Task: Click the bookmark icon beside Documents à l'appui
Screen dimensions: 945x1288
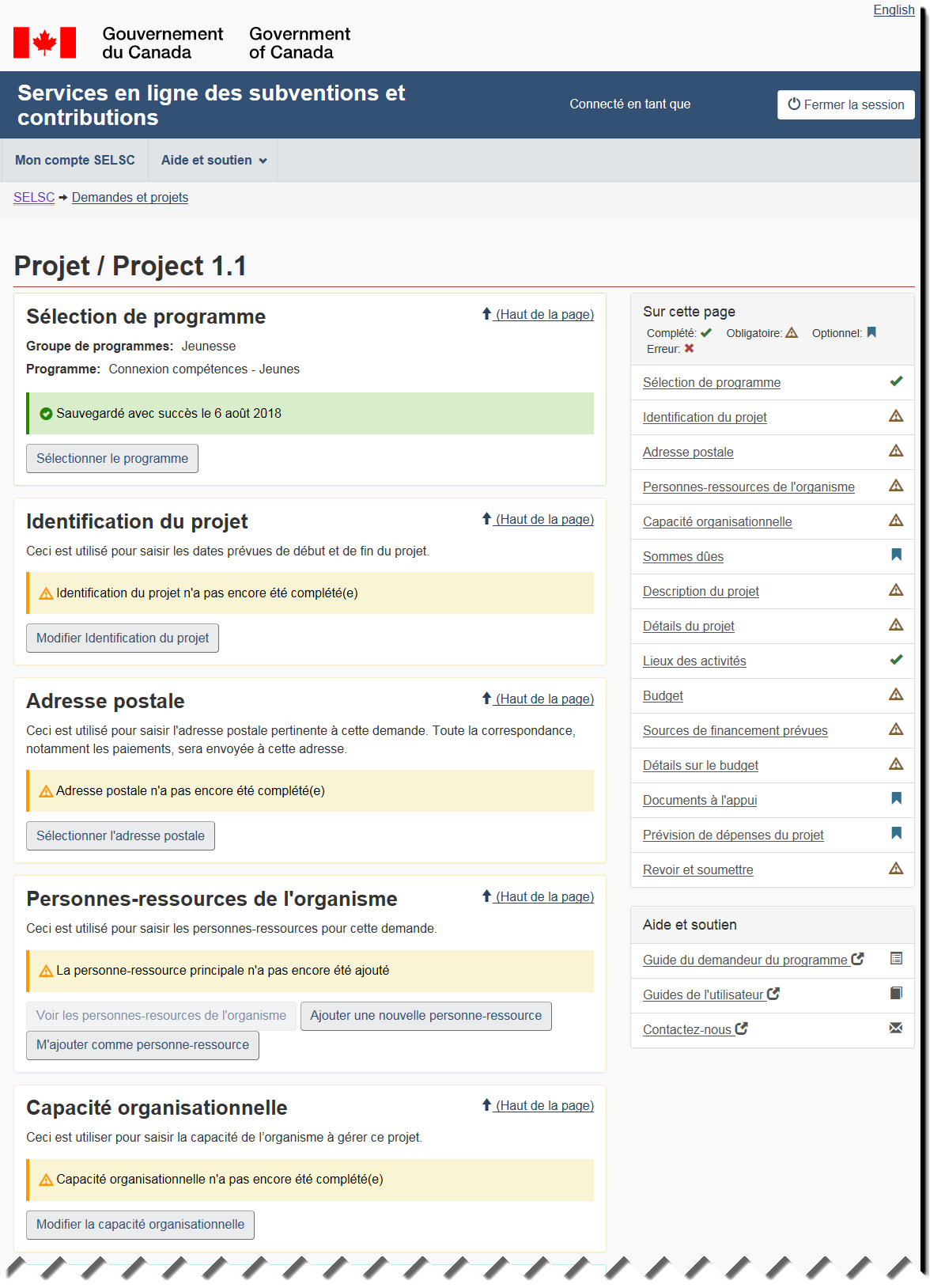Action: click(x=896, y=799)
